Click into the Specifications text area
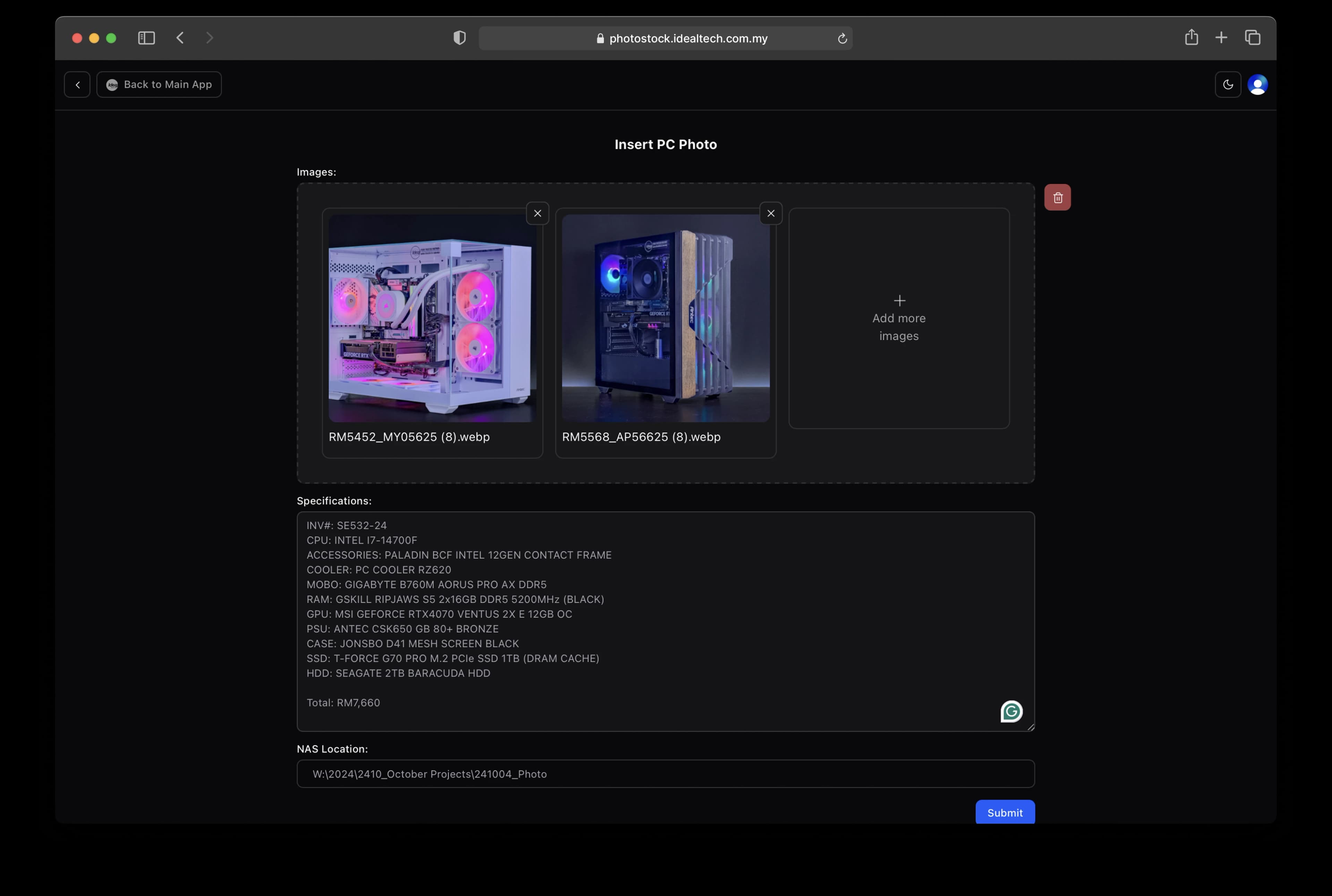1332x896 pixels. (665, 621)
